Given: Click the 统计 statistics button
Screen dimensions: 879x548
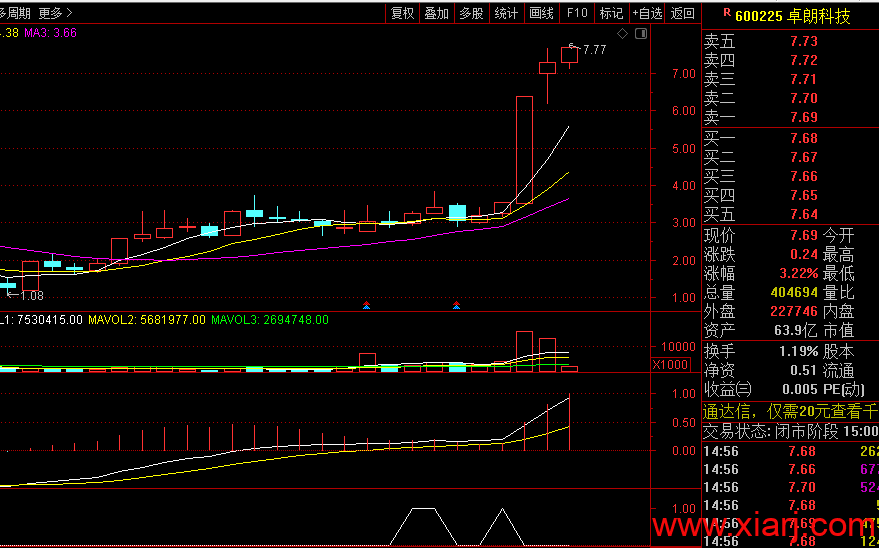Looking at the screenshot, I should [x=506, y=13].
